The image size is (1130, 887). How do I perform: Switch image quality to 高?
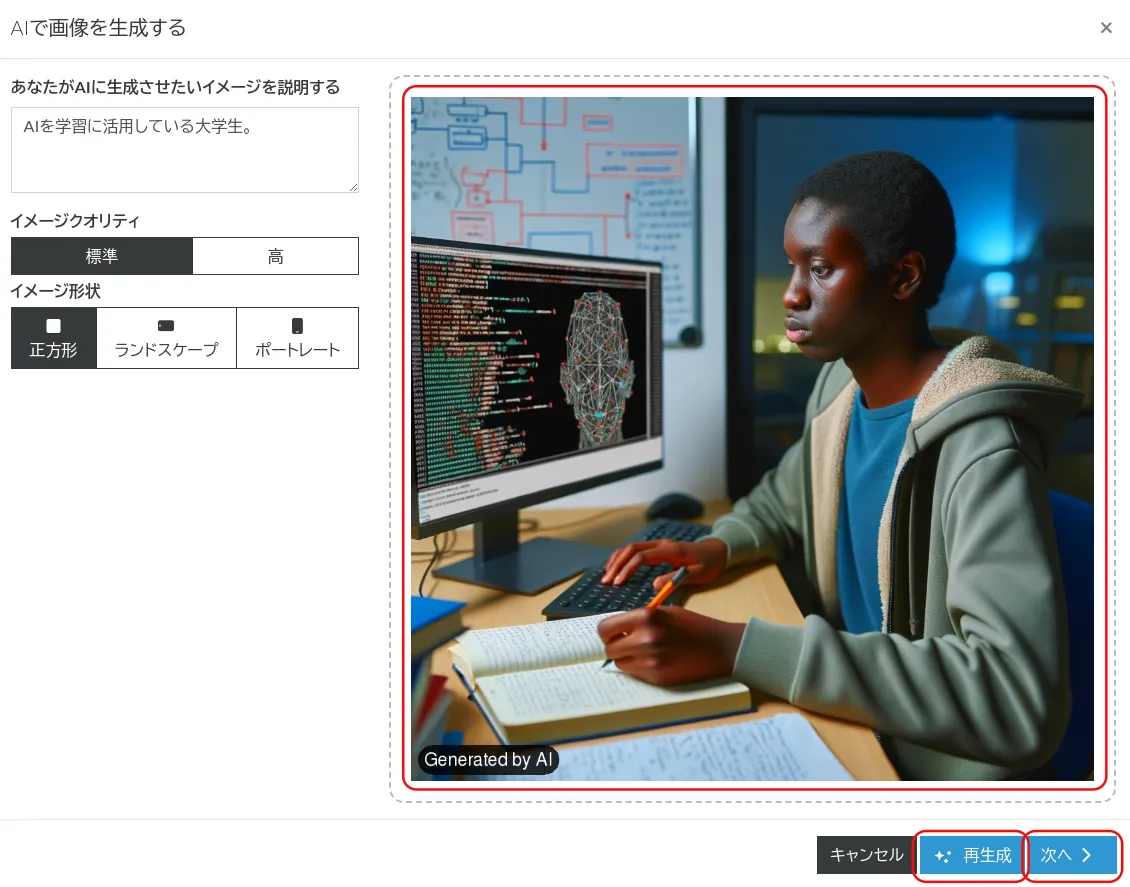coord(275,256)
